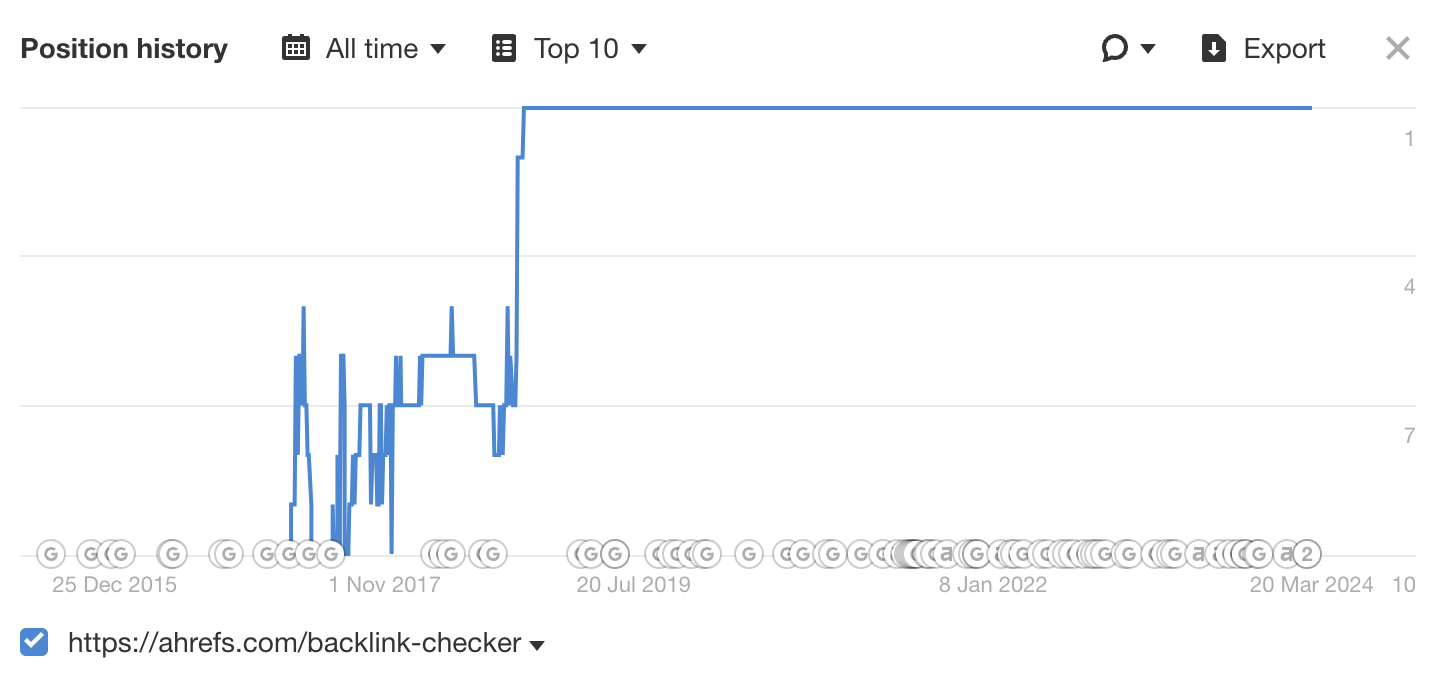The width and height of the screenshot is (1444, 682).
Task: Click the leftmost G marker on the timeline
Action: [50, 553]
